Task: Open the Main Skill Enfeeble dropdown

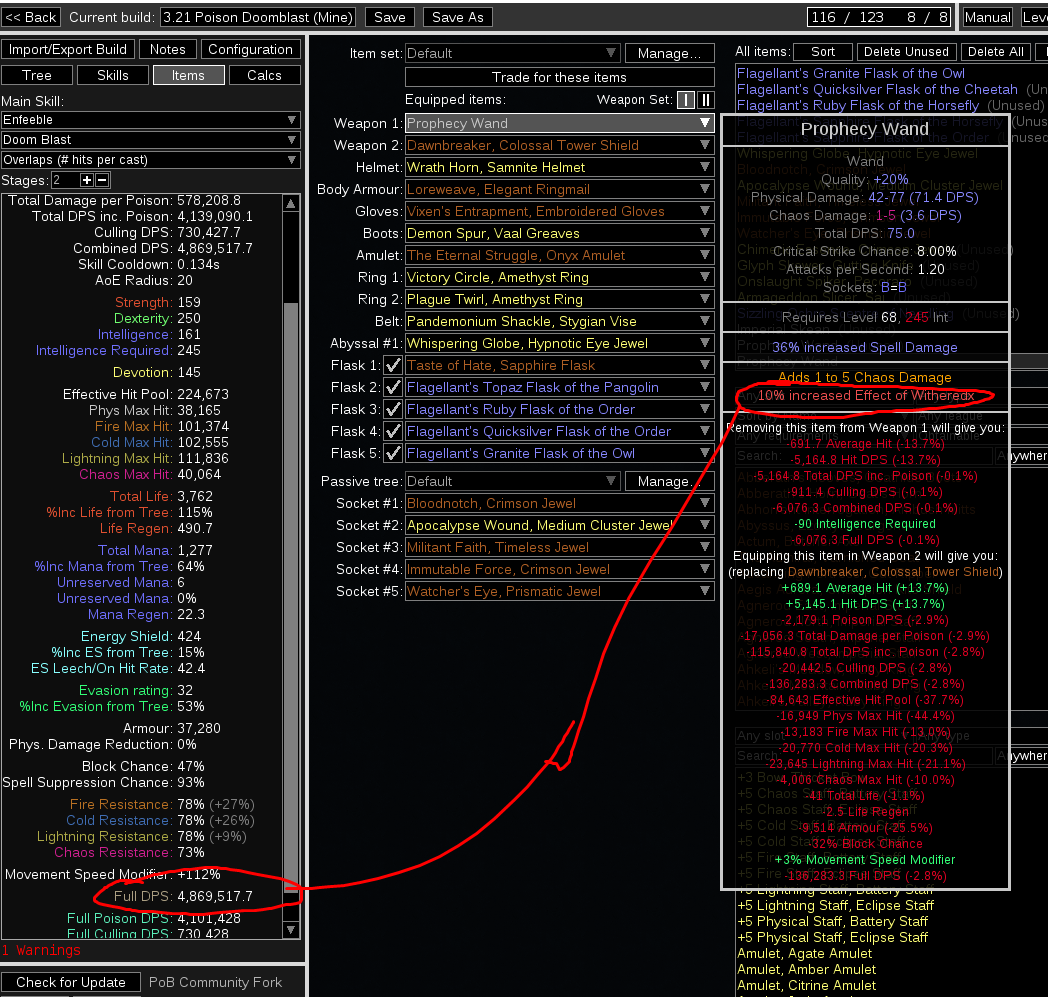Action: [150, 118]
